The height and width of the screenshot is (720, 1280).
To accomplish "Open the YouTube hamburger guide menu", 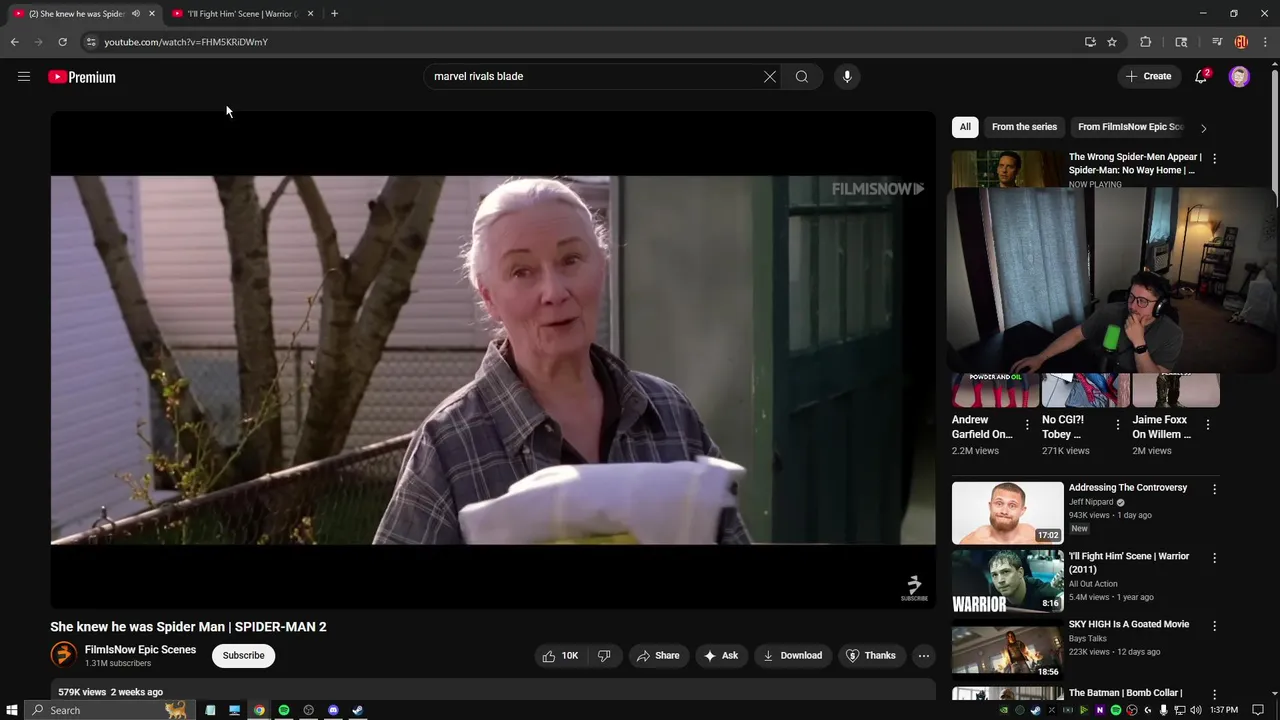I will tap(24, 77).
